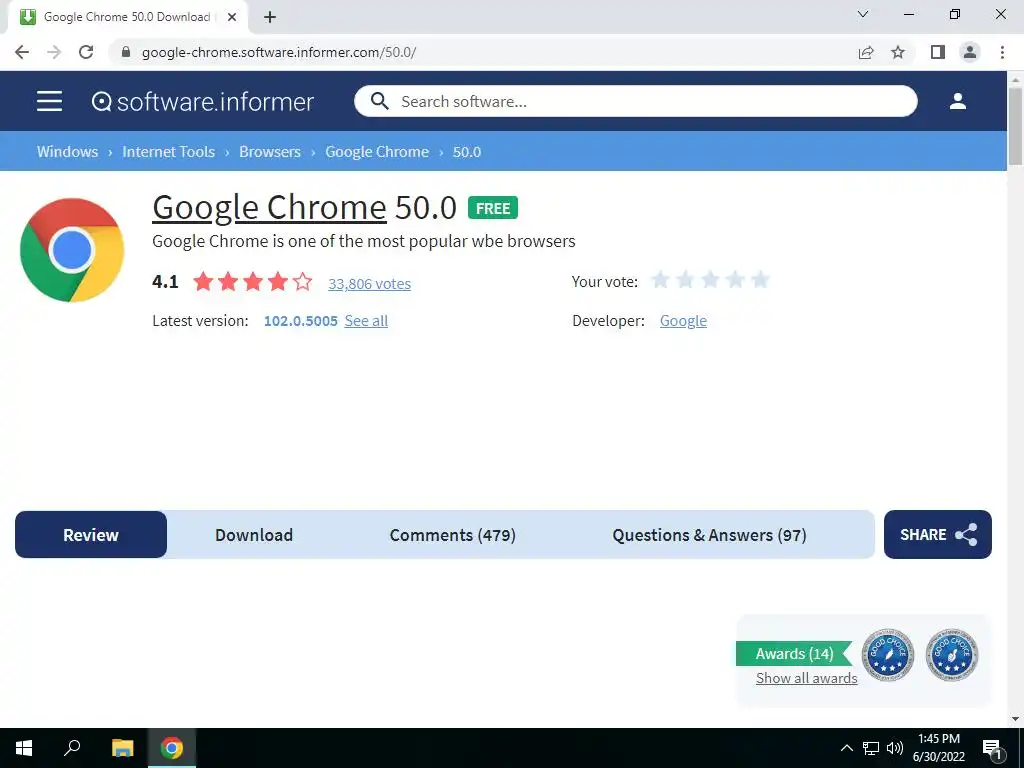Viewport: 1024px width, 768px height.
Task: Click the Google Chrome breadcrumb link
Action: tap(377, 152)
